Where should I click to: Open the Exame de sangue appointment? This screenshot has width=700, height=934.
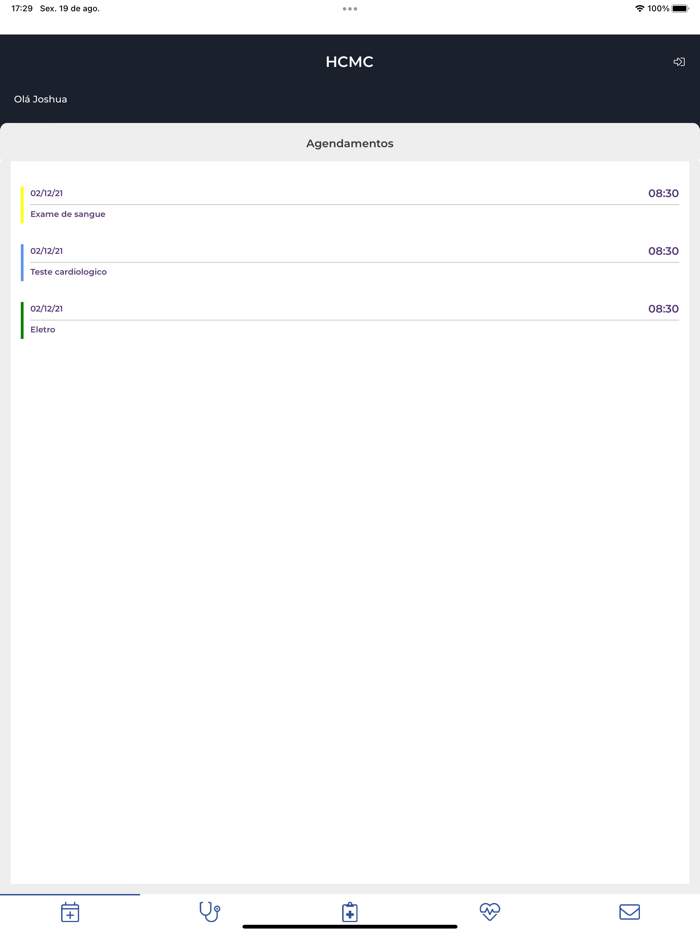(68, 214)
